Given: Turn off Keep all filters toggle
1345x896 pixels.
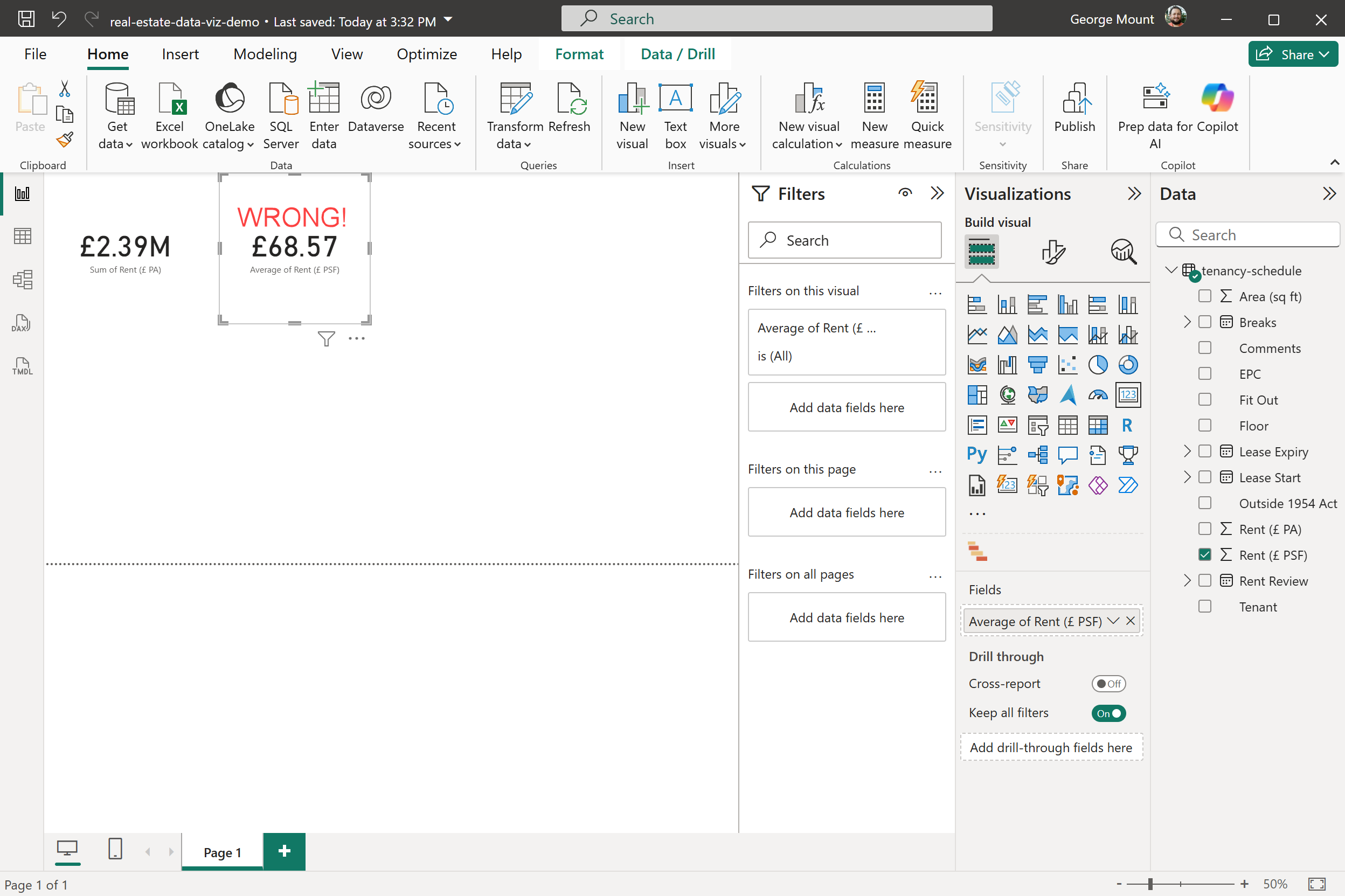Looking at the screenshot, I should coord(1108,713).
